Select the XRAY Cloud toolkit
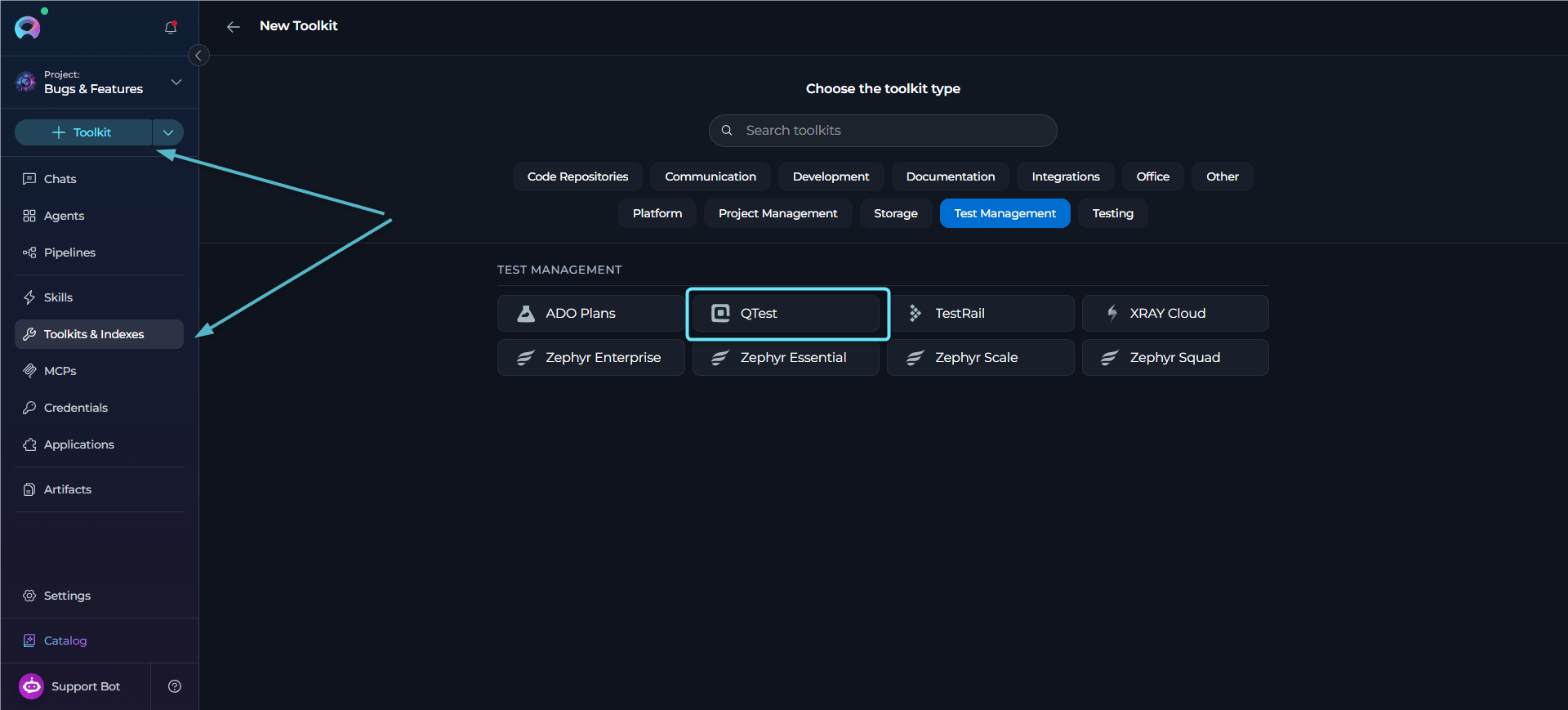 pyautogui.click(x=1175, y=314)
